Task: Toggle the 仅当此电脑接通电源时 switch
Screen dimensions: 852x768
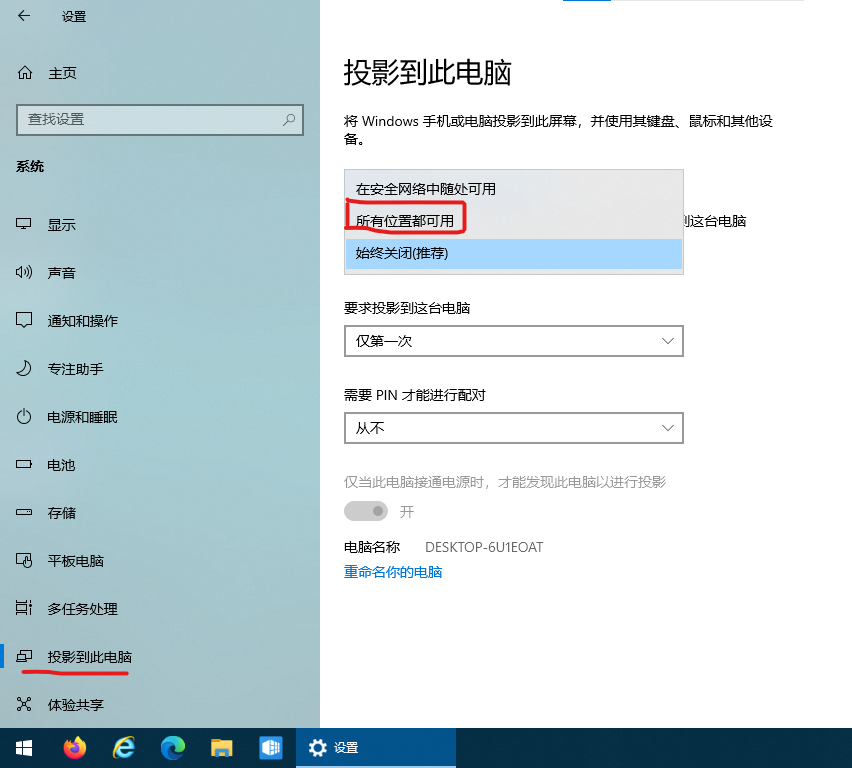Action: tap(366, 511)
